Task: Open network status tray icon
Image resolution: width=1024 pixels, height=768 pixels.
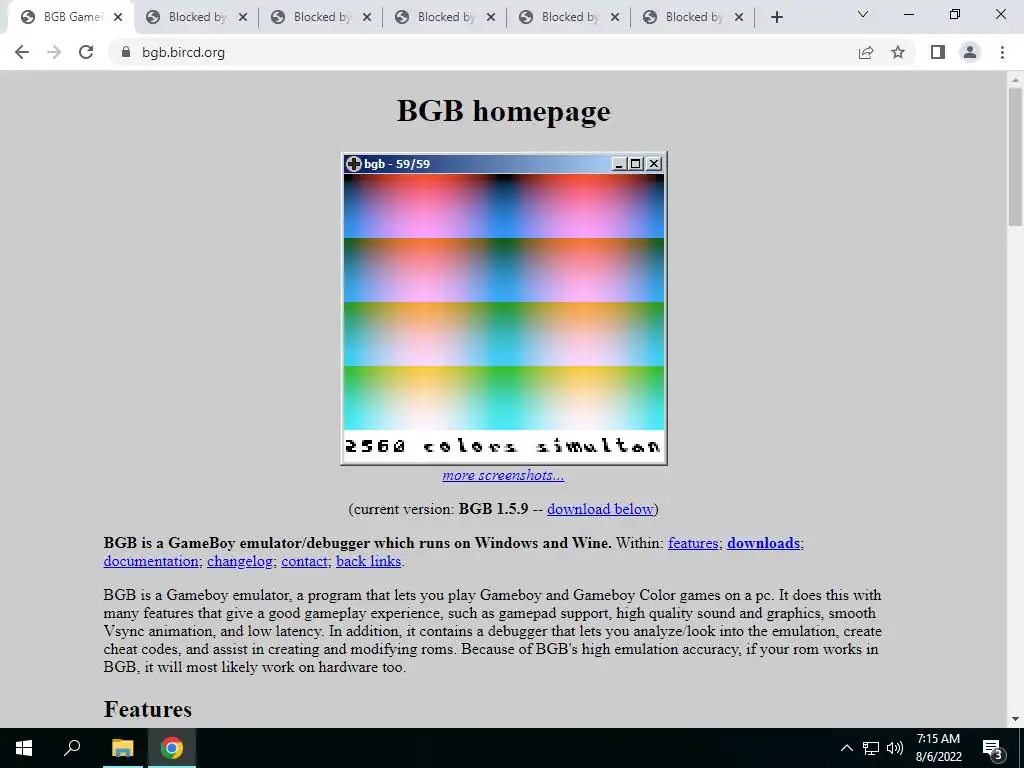Action: click(871, 748)
